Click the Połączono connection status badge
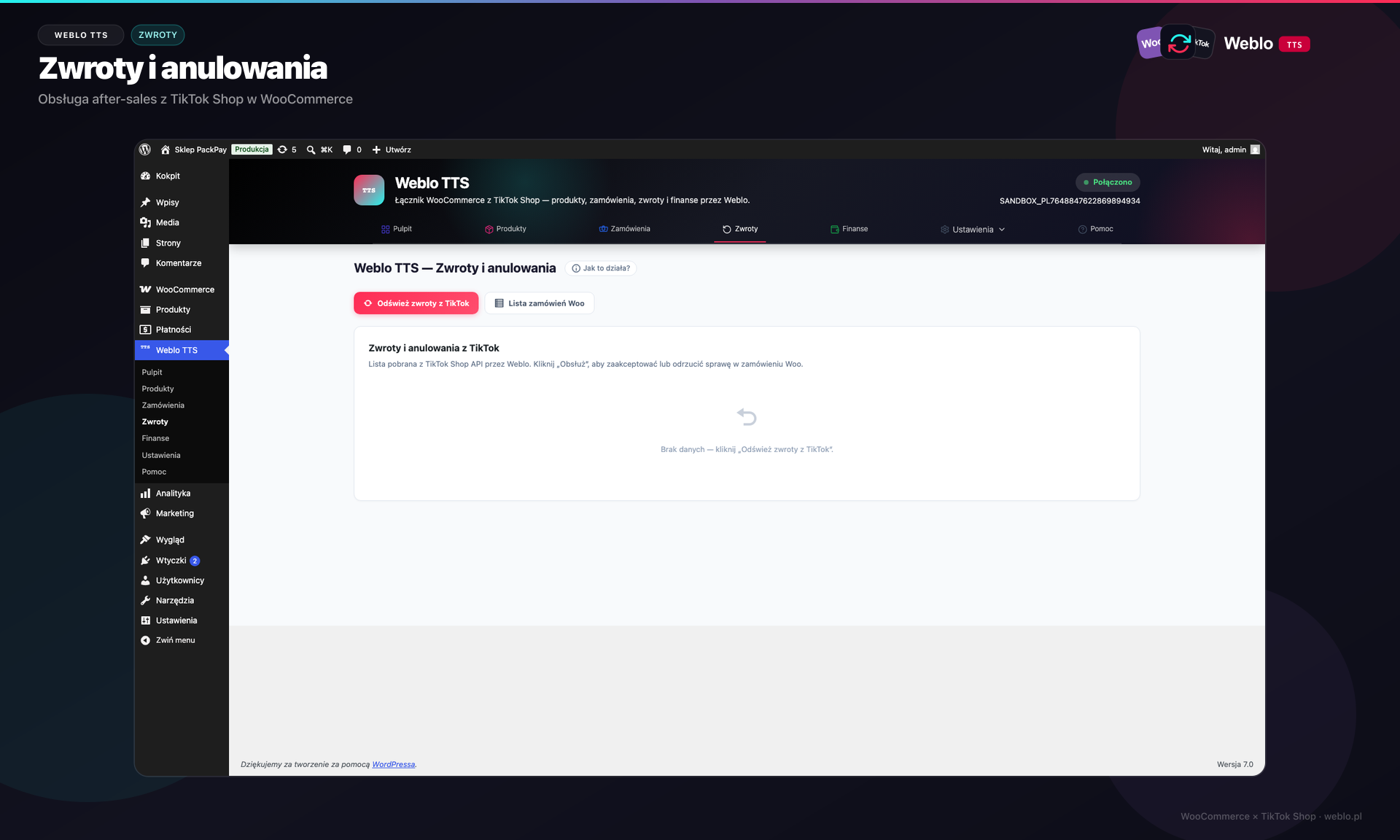Image resolution: width=1400 pixels, height=840 pixels. (x=1108, y=182)
